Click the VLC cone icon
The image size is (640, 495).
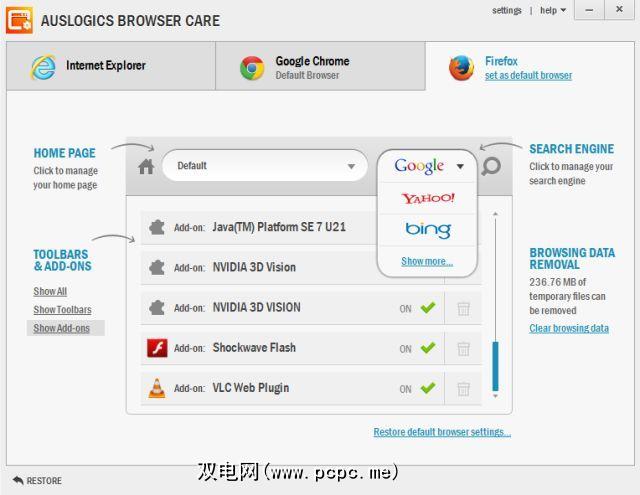157,388
